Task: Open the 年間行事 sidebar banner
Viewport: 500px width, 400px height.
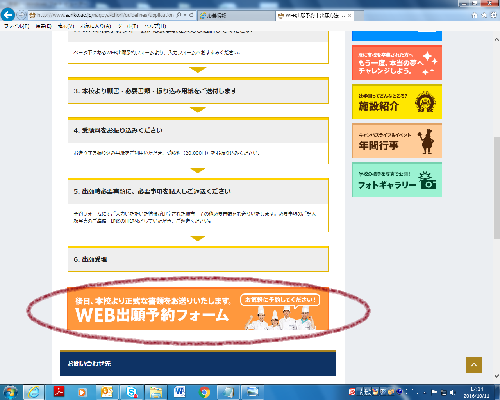Action: 397,141
